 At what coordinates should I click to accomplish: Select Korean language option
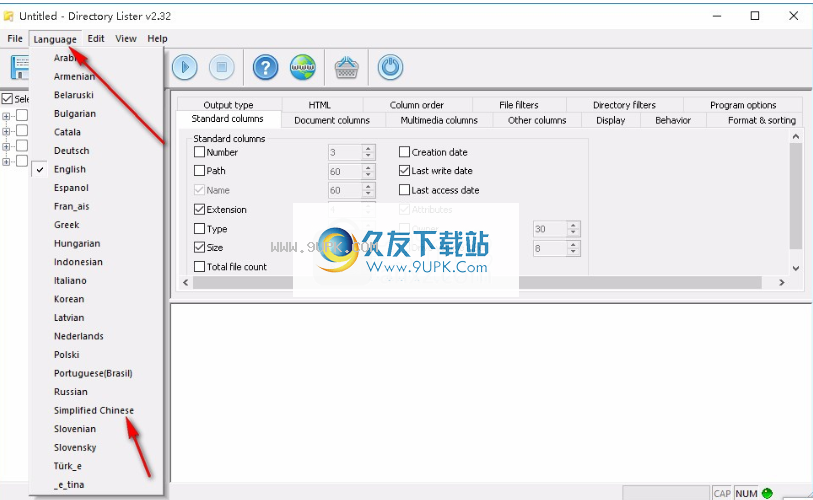69,299
